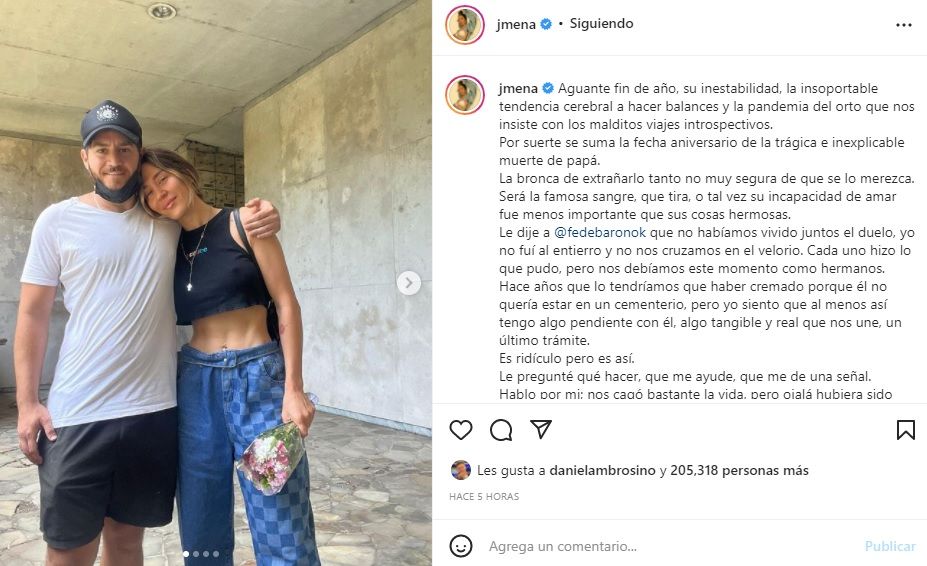Go to next photo with carousel arrow
This screenshot has height=566, width=927.
click(x=409, y=283)
